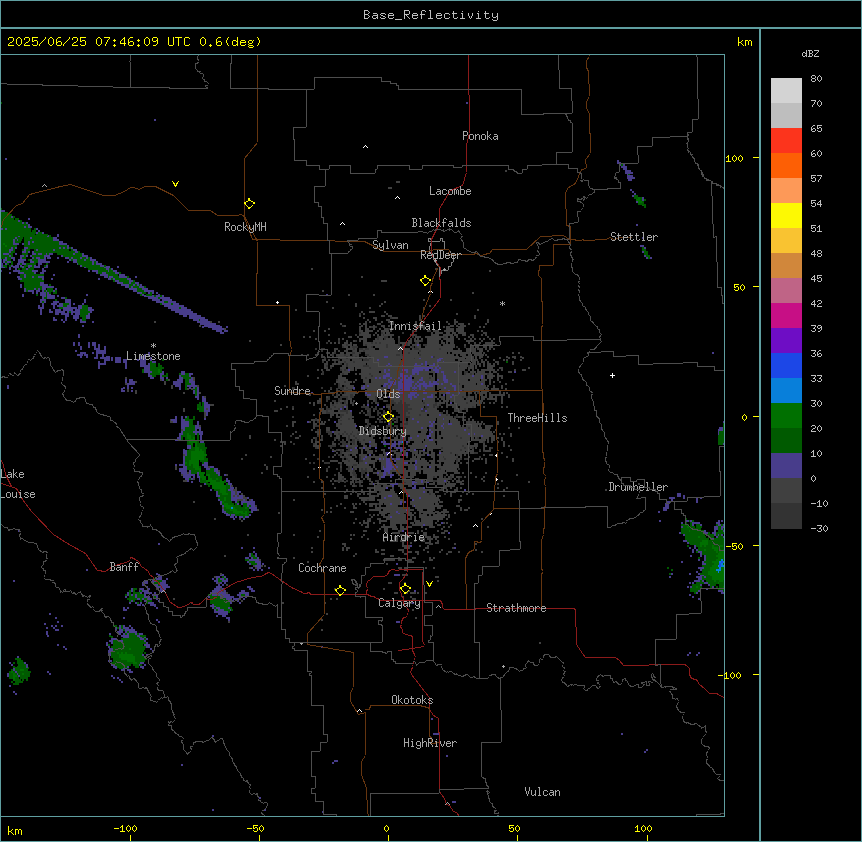862x842 pixels.
Task: Click the white plus marker north of Drumheller
Action: pyautogui.click(x=612, y=375)
